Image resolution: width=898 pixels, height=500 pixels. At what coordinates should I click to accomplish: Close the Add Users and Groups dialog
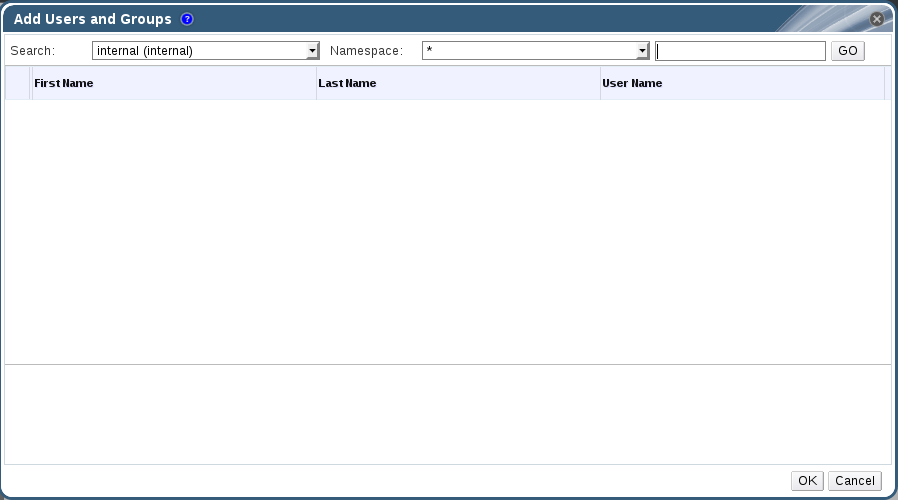[877, 19]
